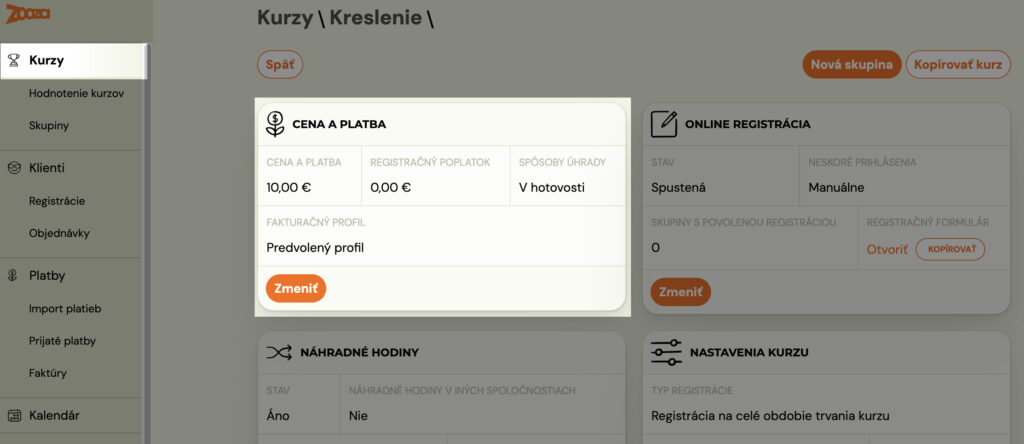This screenshot has height=444, width=1024.
Task: Open registration form via Otvoriť link
Action: tap(887, 249)
